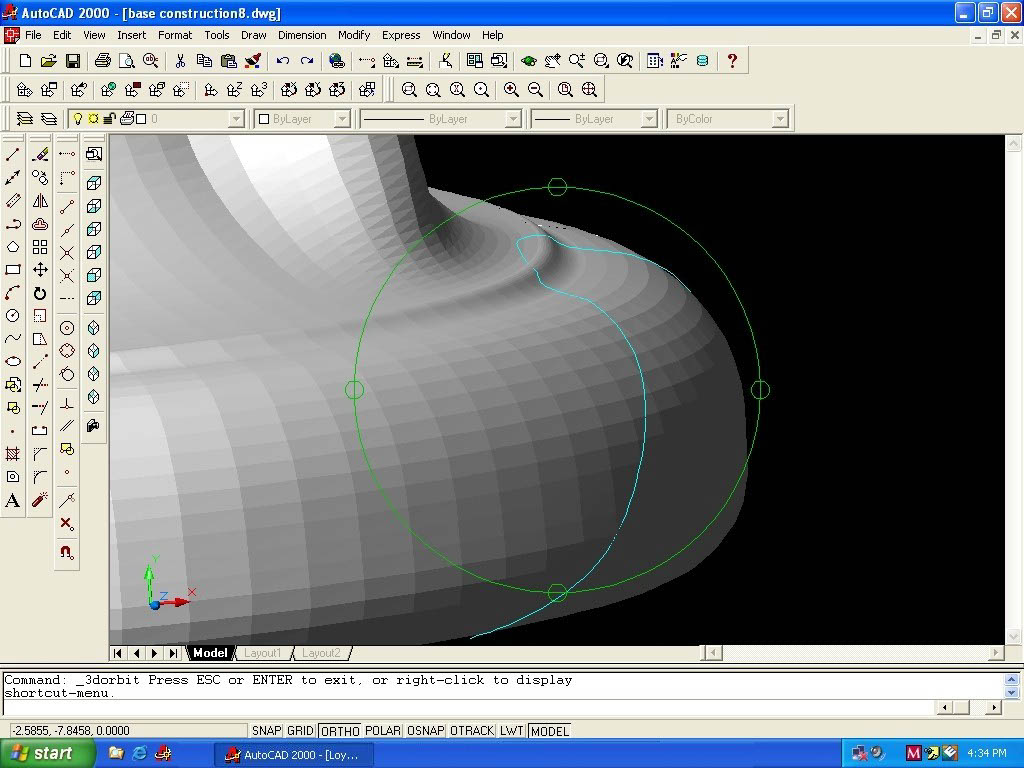Select the Erase tool
1024x768 pixels.
coord(40,155)
